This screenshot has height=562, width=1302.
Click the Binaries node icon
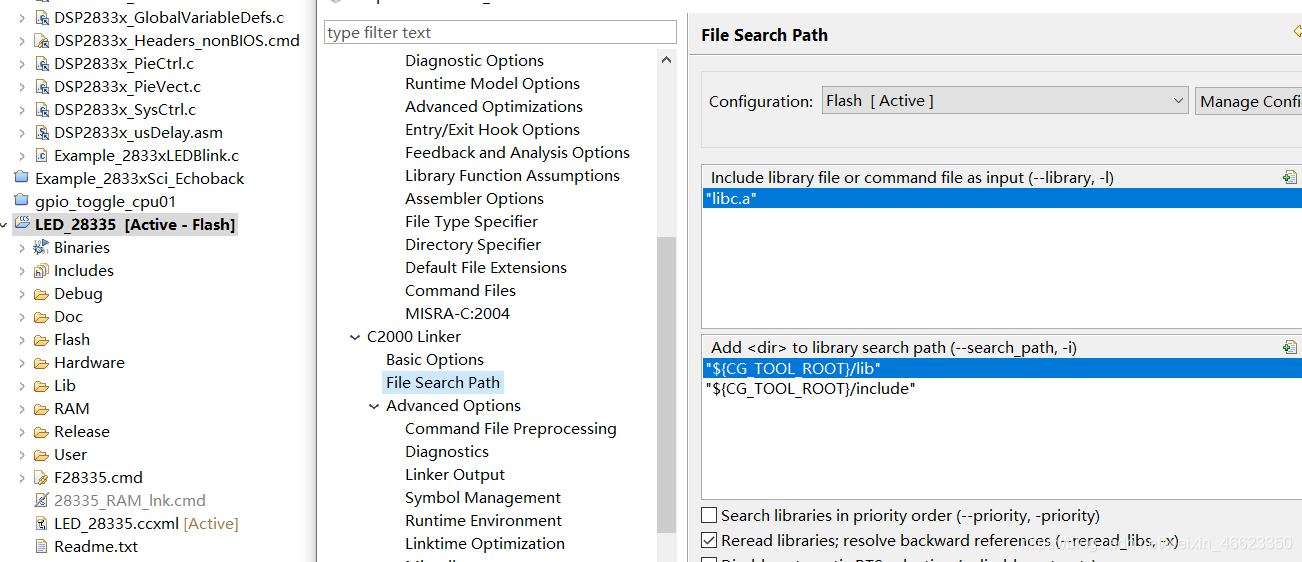[41, 247]
